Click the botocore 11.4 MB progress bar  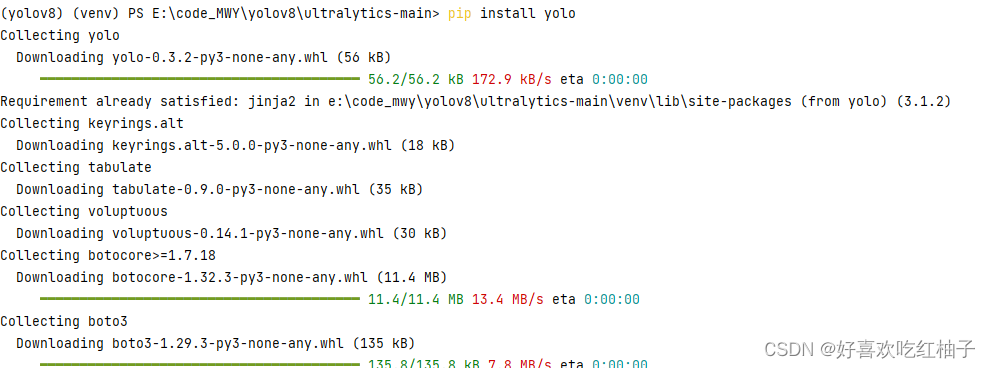click(200, 299)
